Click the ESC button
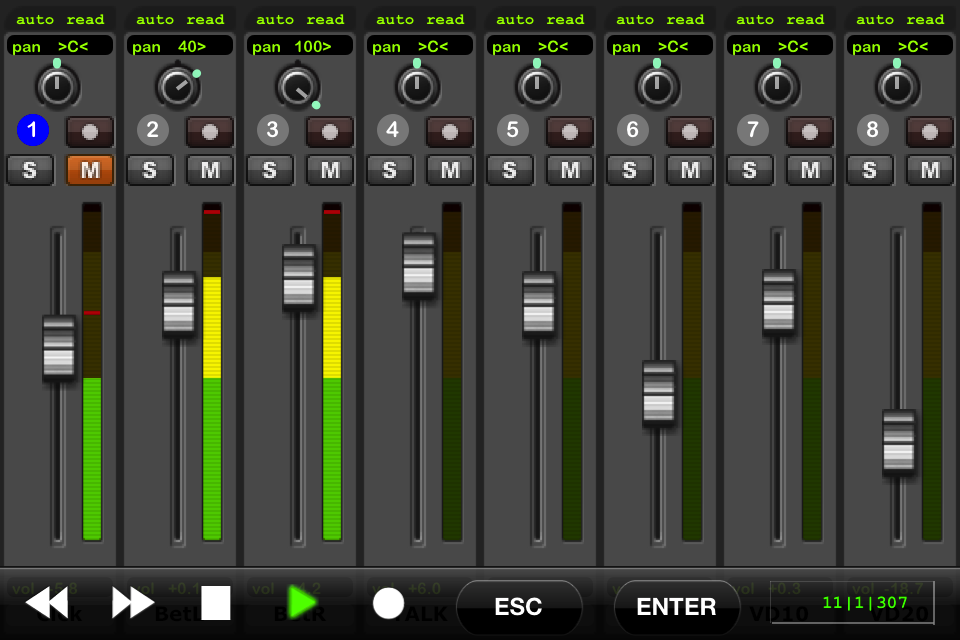Image resolution: width=960 pixels, height=640 pixels. [518, 607]
